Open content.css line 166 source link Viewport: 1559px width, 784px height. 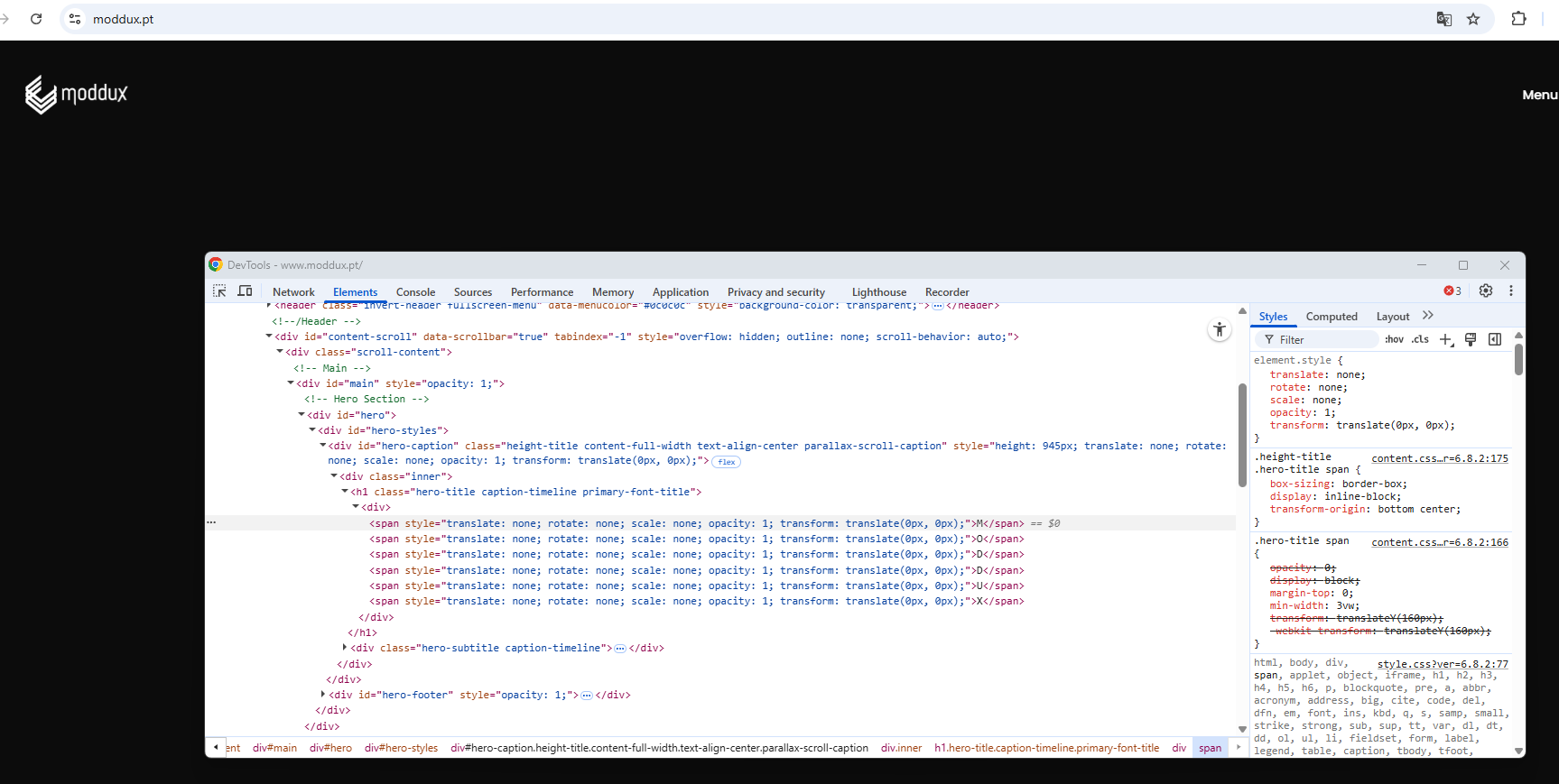click(x=1440, y=542)
